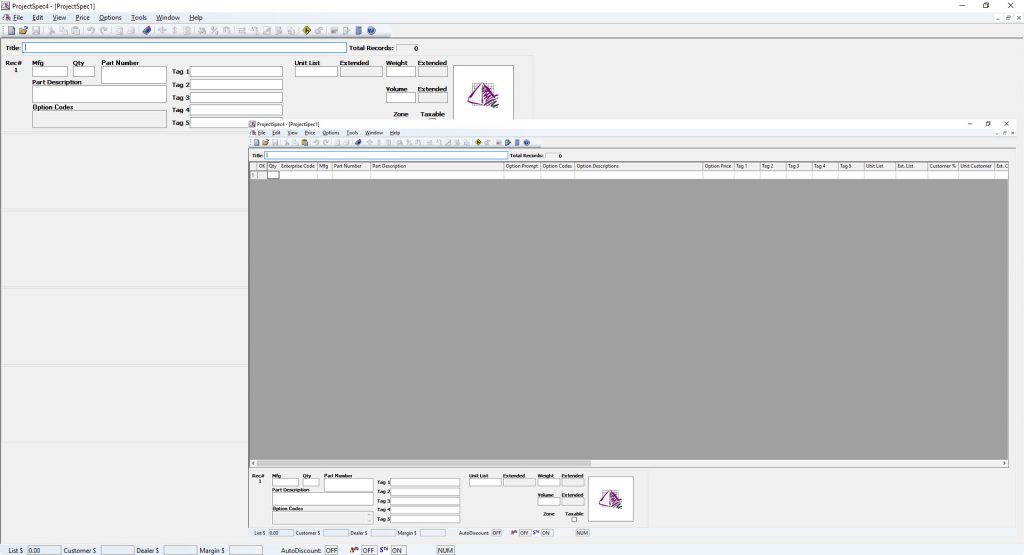Image resolution: width=1024 pixels, height=555 pixels.
Task: Click Option Prompt column header
Action: (x=522, y=166)
